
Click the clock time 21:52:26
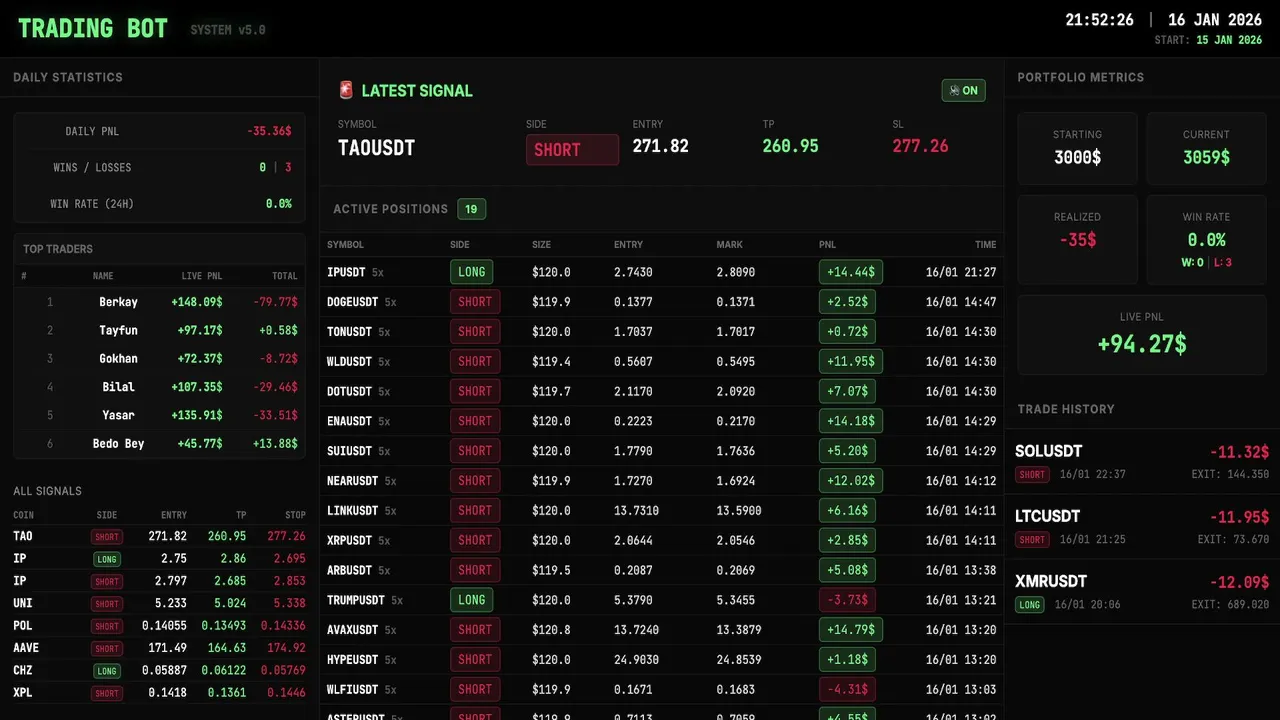pyautogui.click(x=1100, y=20)
